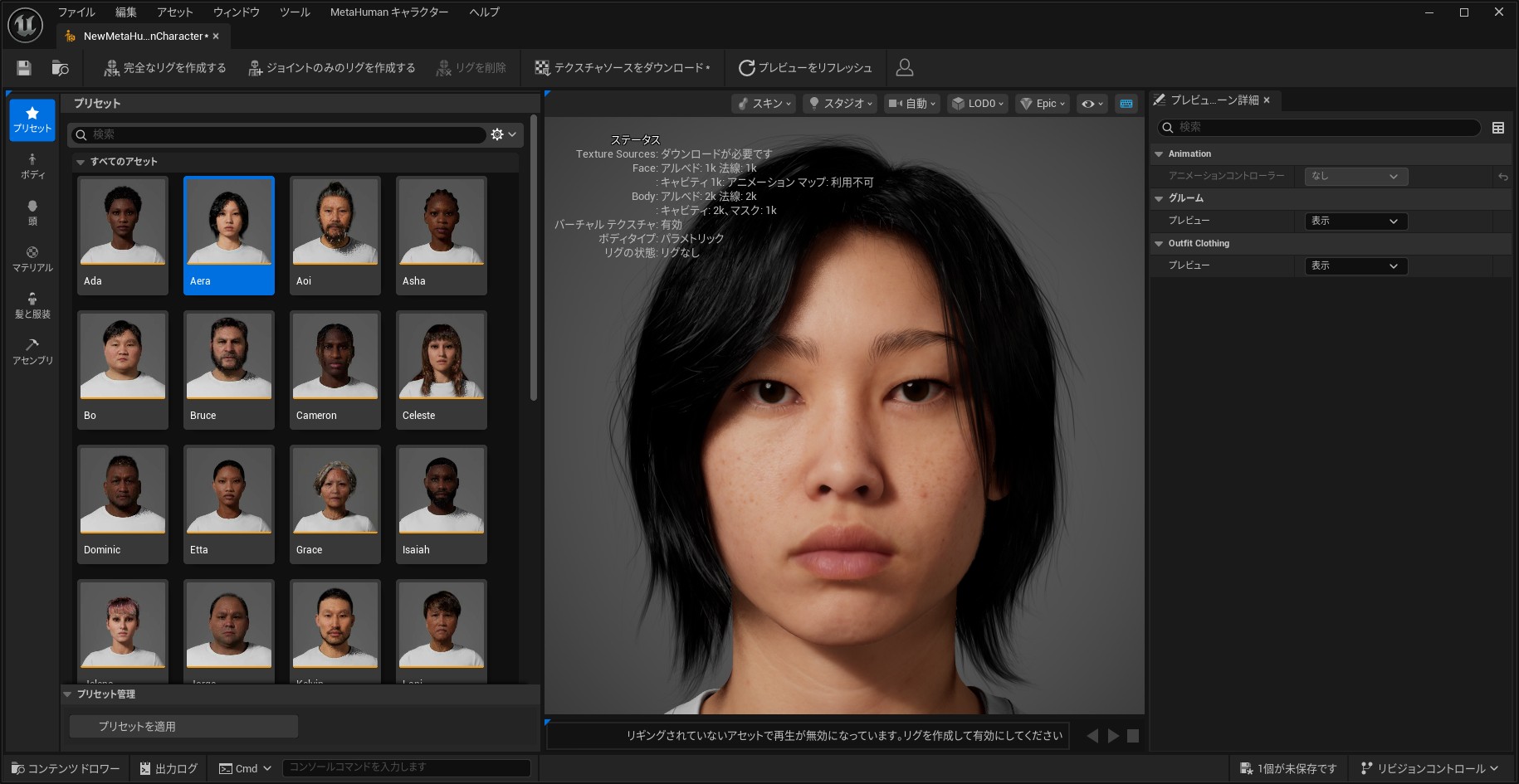
Task: Click the save icon in the toolbar
Action: (x=24, y=68)
